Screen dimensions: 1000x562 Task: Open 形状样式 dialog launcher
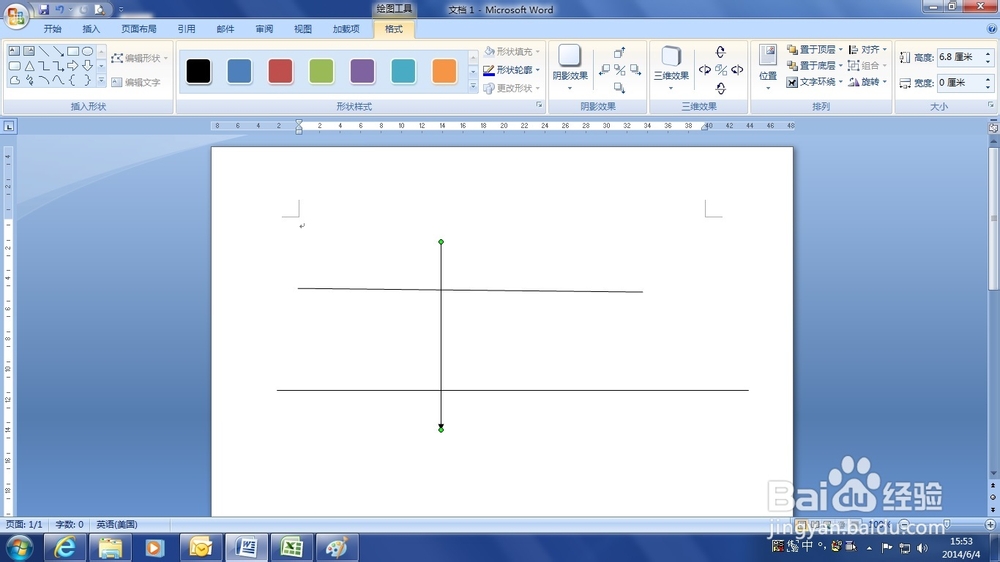pos(539,105)
